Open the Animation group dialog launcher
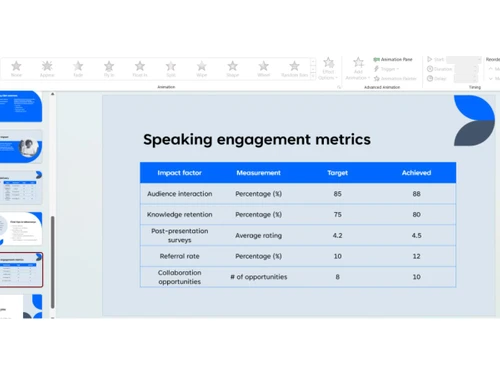500x375 pixels. (x=339, y=87)
